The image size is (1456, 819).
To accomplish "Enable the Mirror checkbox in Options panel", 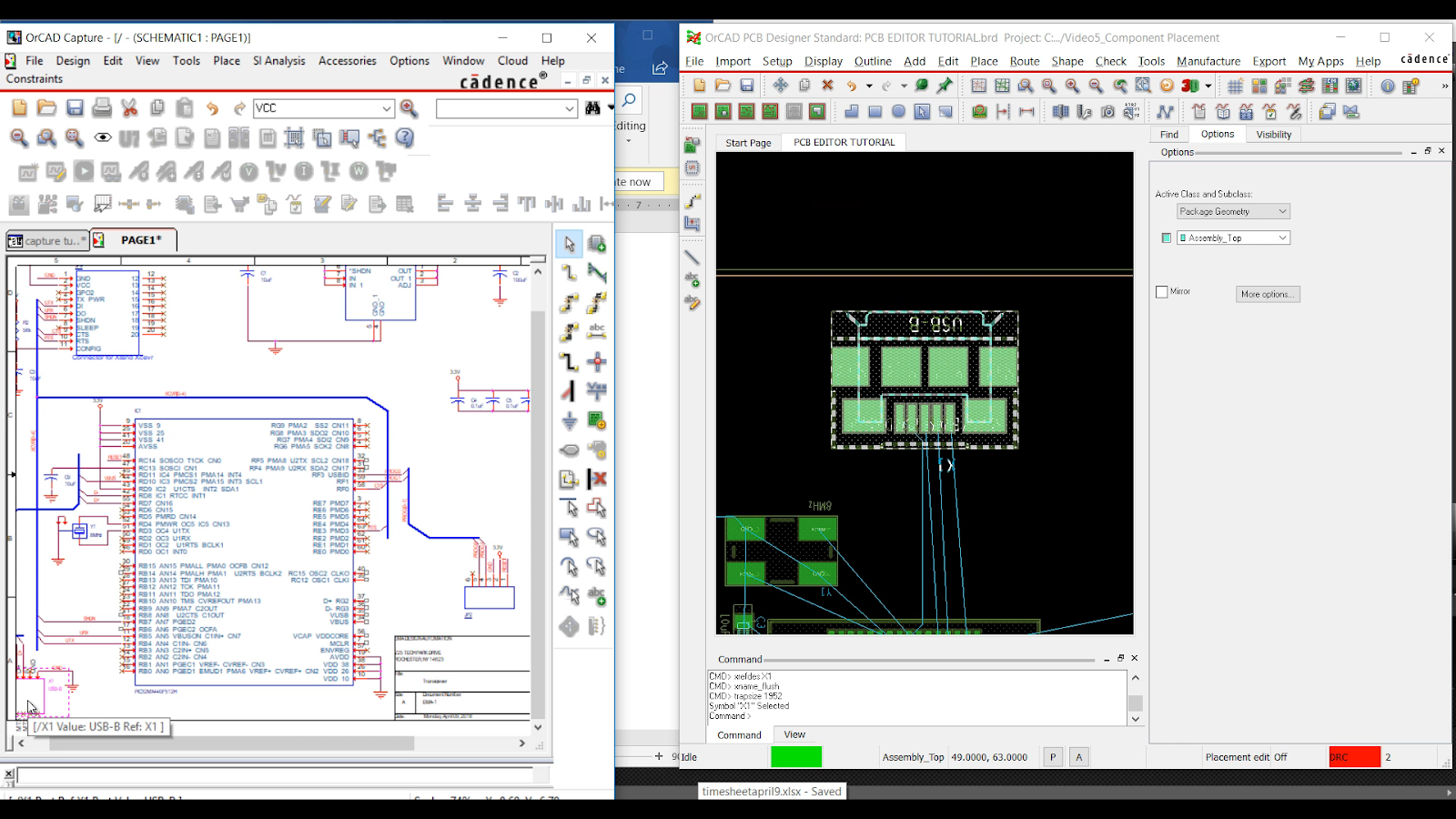I will pyautogui.click(x=1162, y=292).
